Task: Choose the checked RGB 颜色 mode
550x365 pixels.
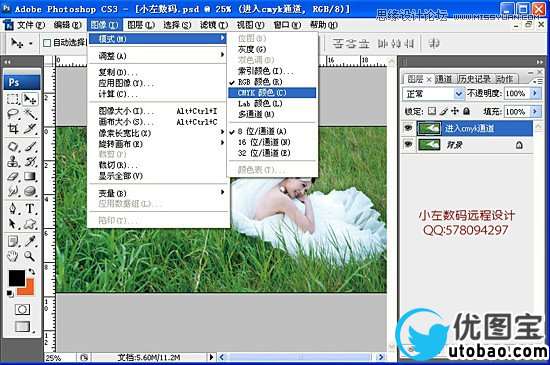Action: pos(272,82)
